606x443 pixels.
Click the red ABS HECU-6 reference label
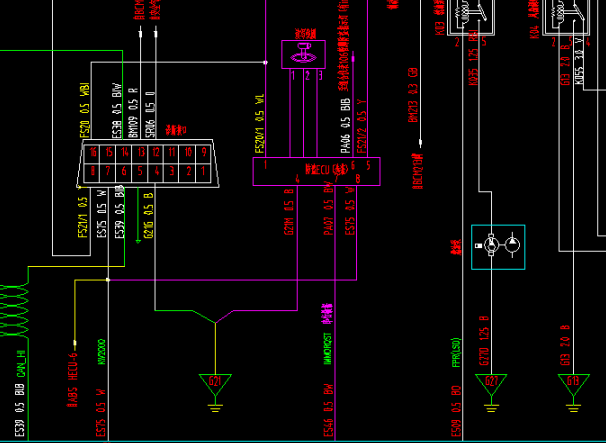point(73,380)
